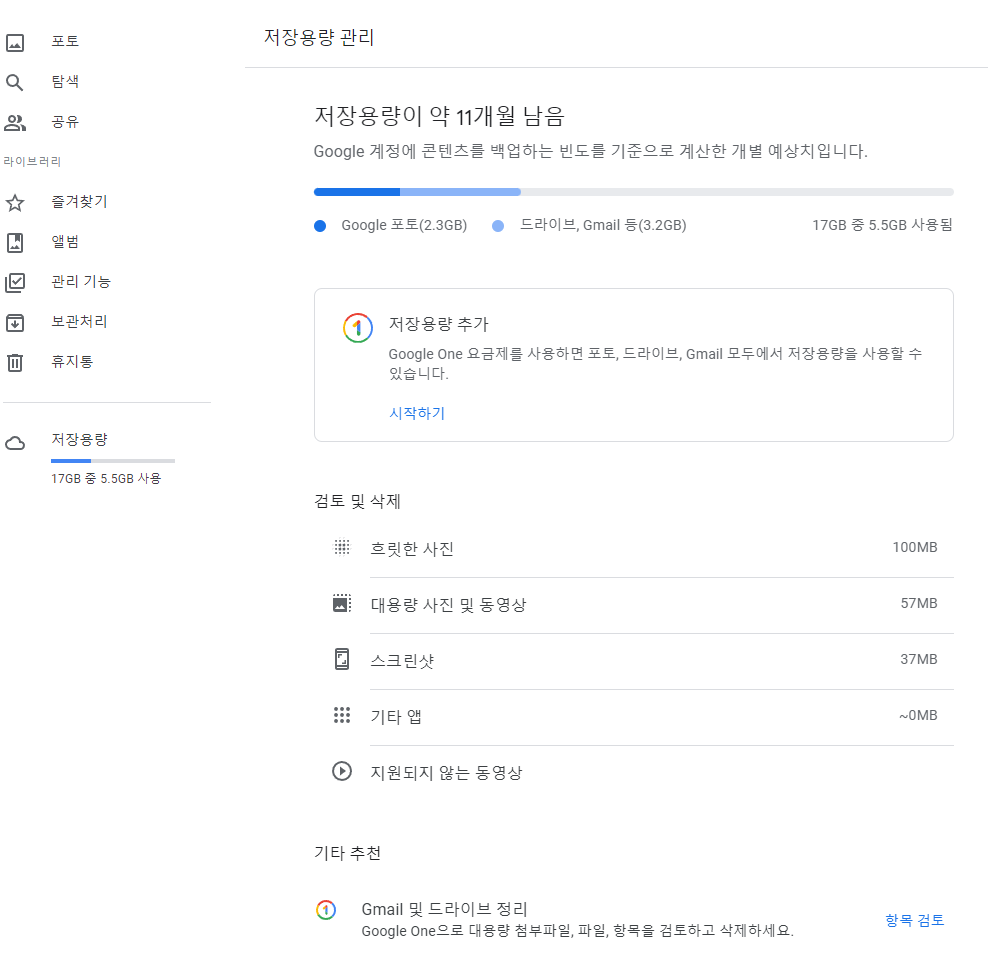Click the 시작하기 link

[x=417, y=413]
